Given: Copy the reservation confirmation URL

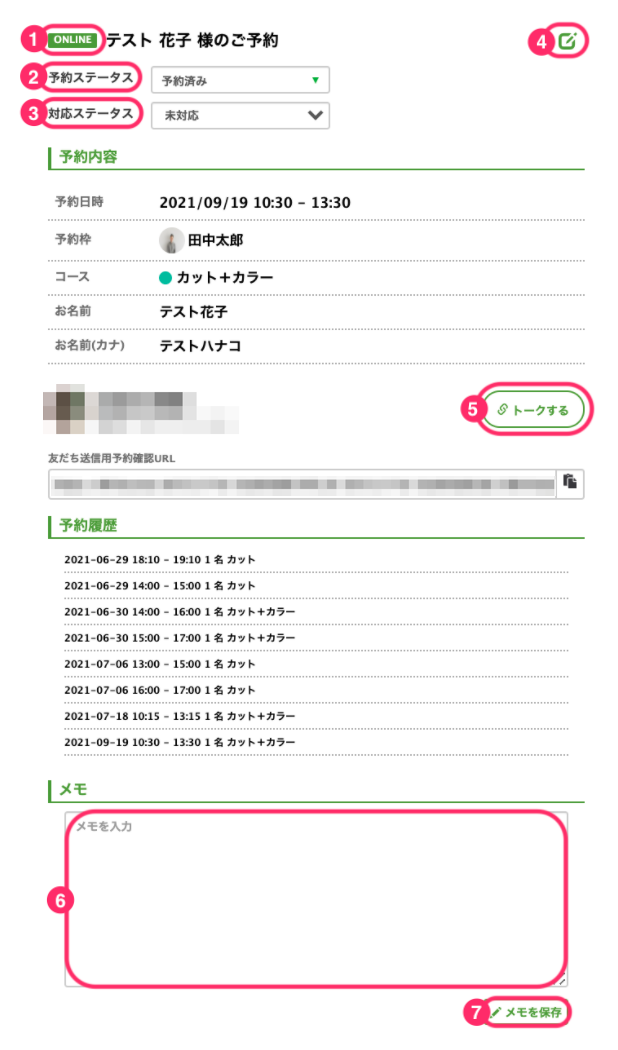Looking at the screenshot, I should [x=570, y=482].
